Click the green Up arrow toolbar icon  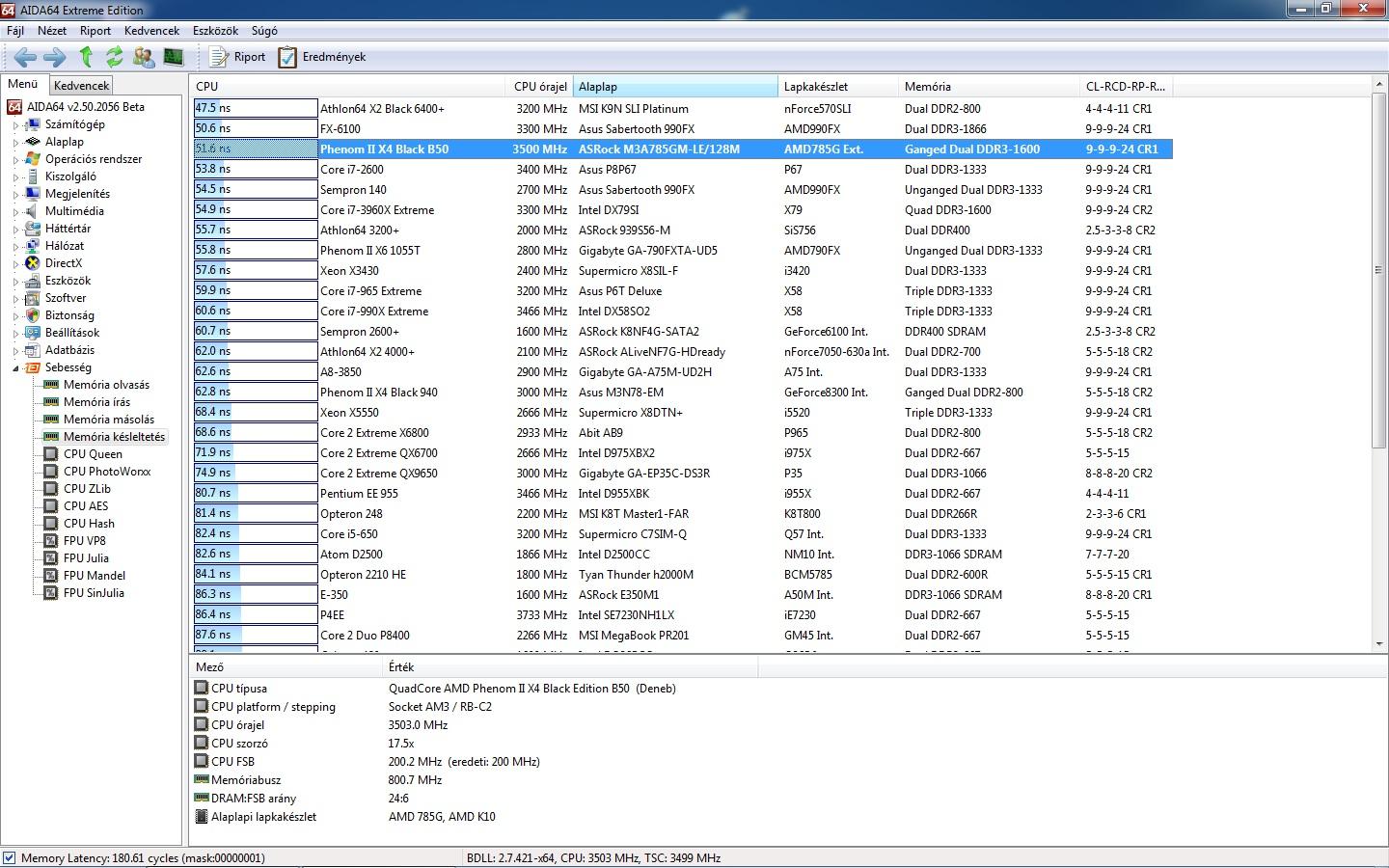86,57
